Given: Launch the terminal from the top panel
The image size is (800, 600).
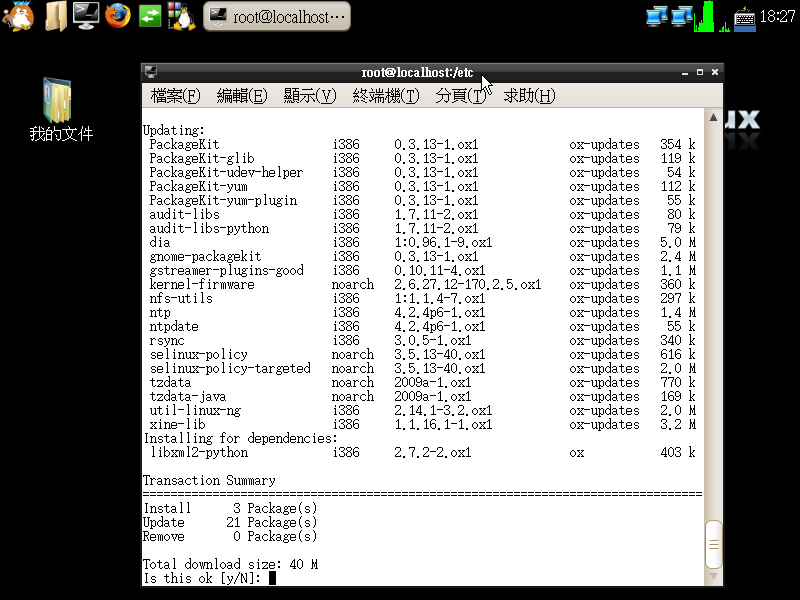Looking at the screenshot, I should click(x=86, y=15).
